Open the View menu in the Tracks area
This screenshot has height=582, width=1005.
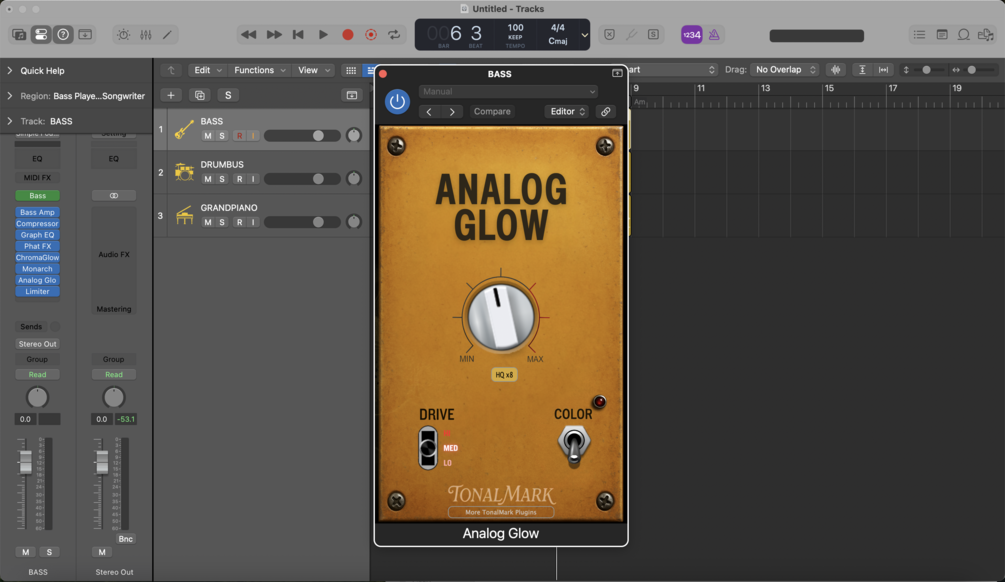(313, 70)
